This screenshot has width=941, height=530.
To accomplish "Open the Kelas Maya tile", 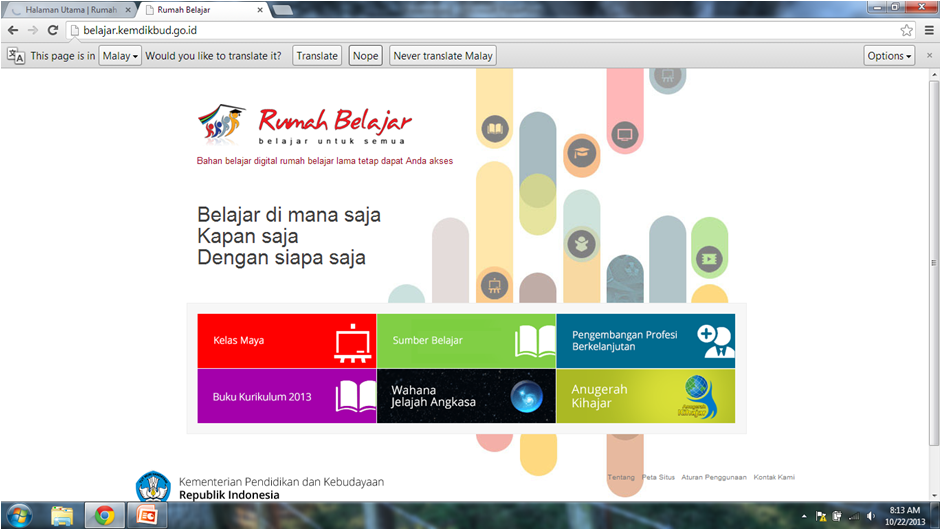I will click(287, 341).
